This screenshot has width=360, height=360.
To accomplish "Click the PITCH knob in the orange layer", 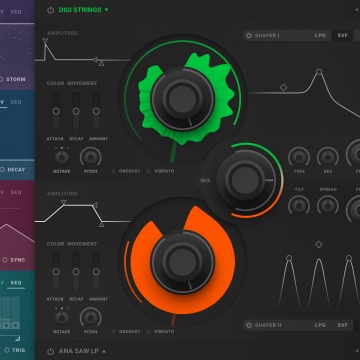I will (x=91, y=318).
